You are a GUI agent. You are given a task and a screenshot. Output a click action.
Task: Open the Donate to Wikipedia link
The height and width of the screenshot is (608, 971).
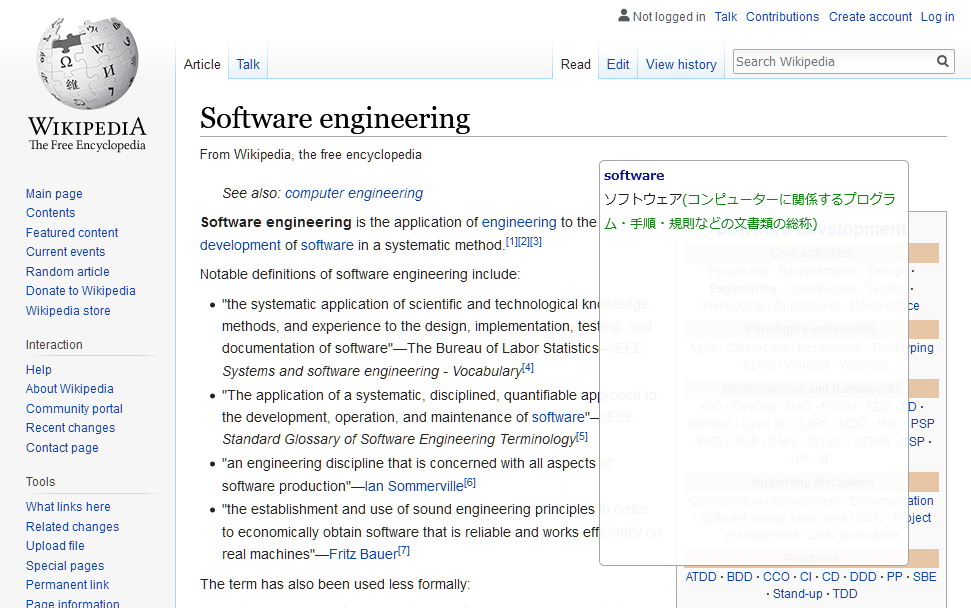[80, 290]
